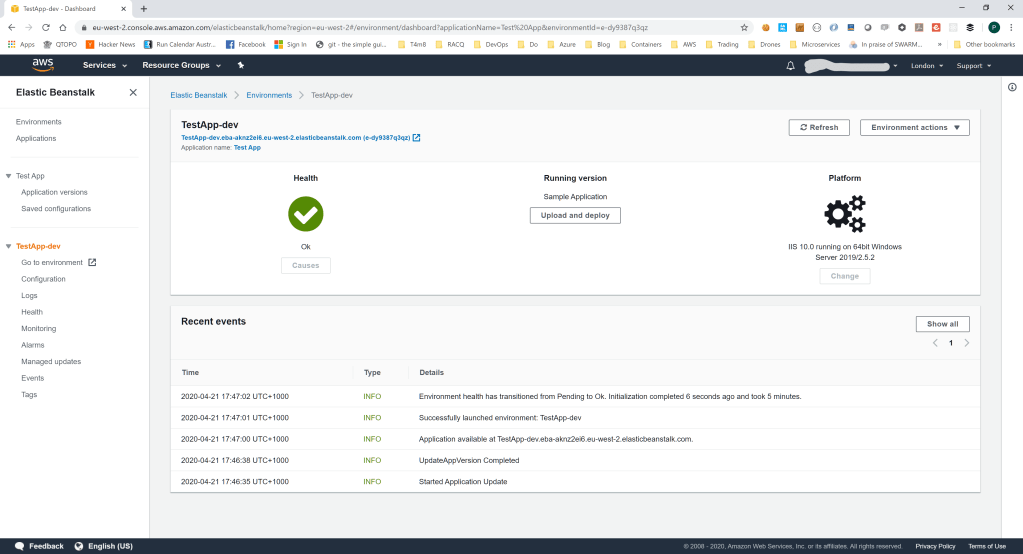The height and width of the screenshot is (554, 1023).
Task: Open the Chrome profile avatar
Action: click(994, 27)
